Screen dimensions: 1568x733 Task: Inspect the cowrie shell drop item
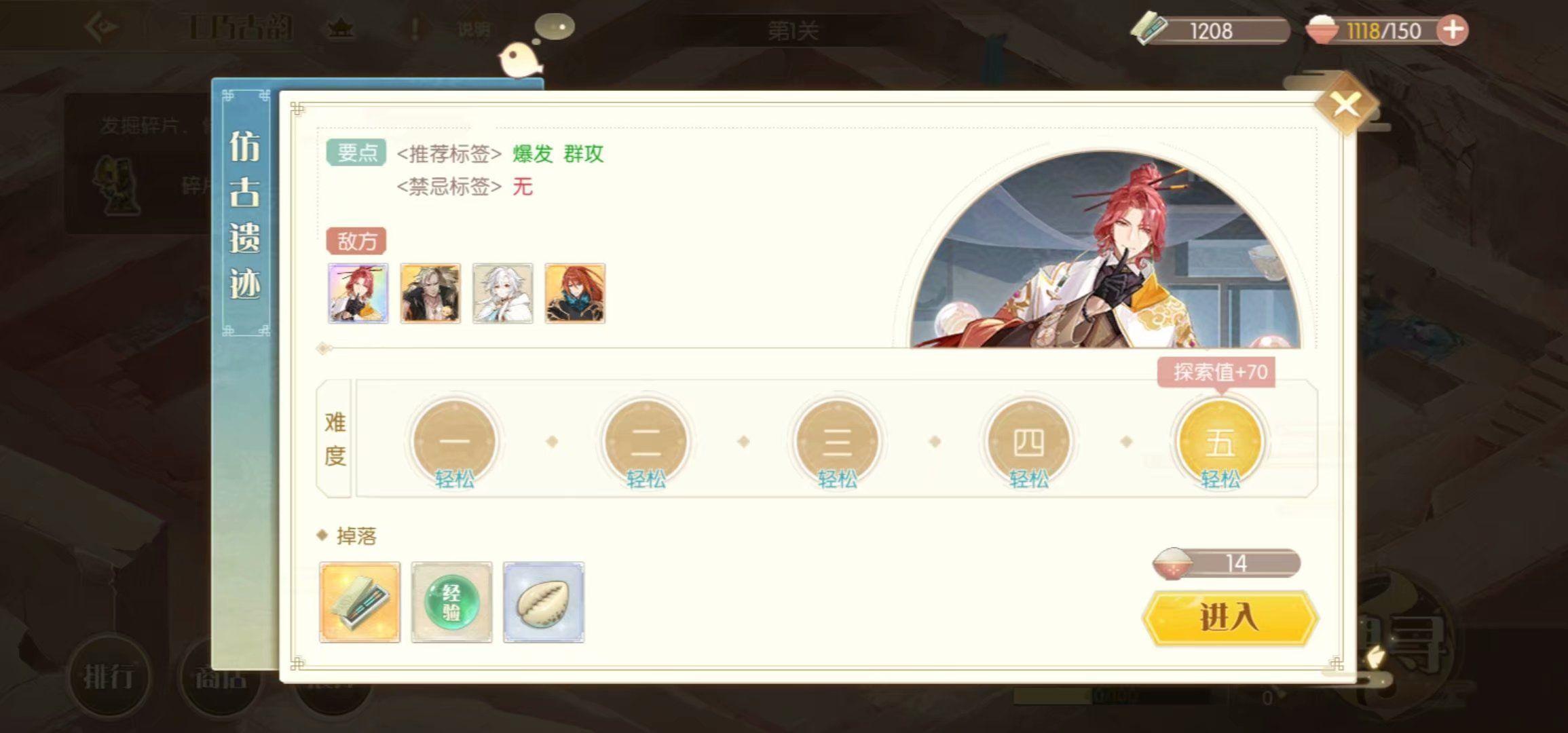pyautogui.click(x=544, y=602)
